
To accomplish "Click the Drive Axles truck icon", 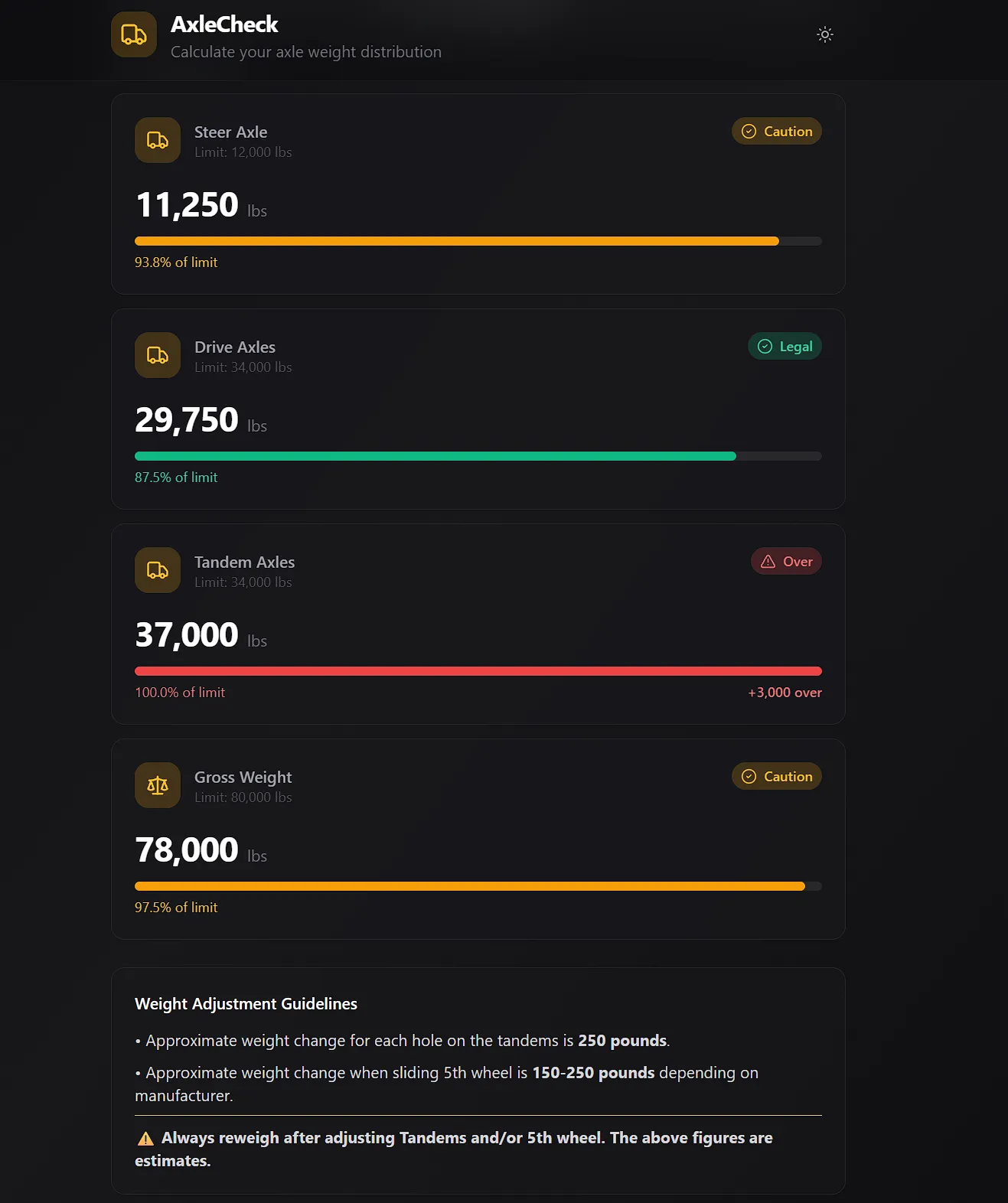I will coord(158,355).
